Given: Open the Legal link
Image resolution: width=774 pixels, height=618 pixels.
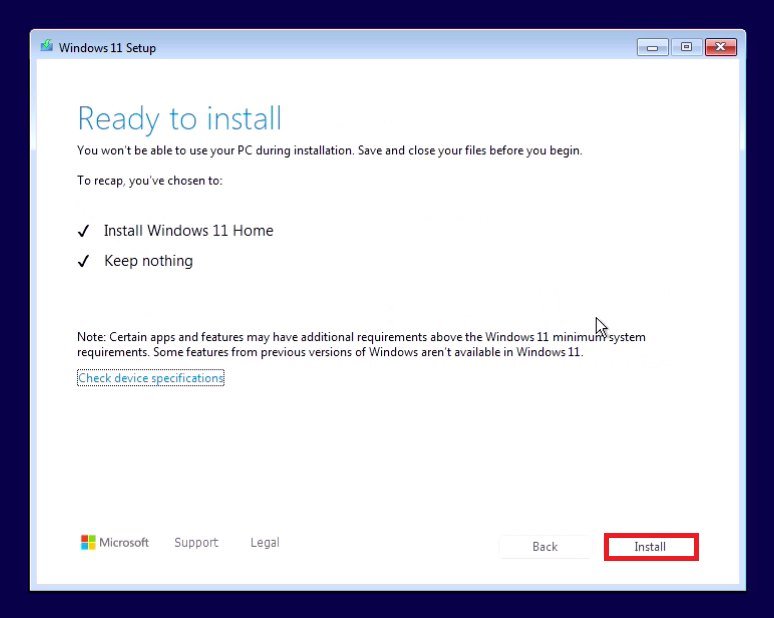Looking at the screenshot, I should pos(265,542).
